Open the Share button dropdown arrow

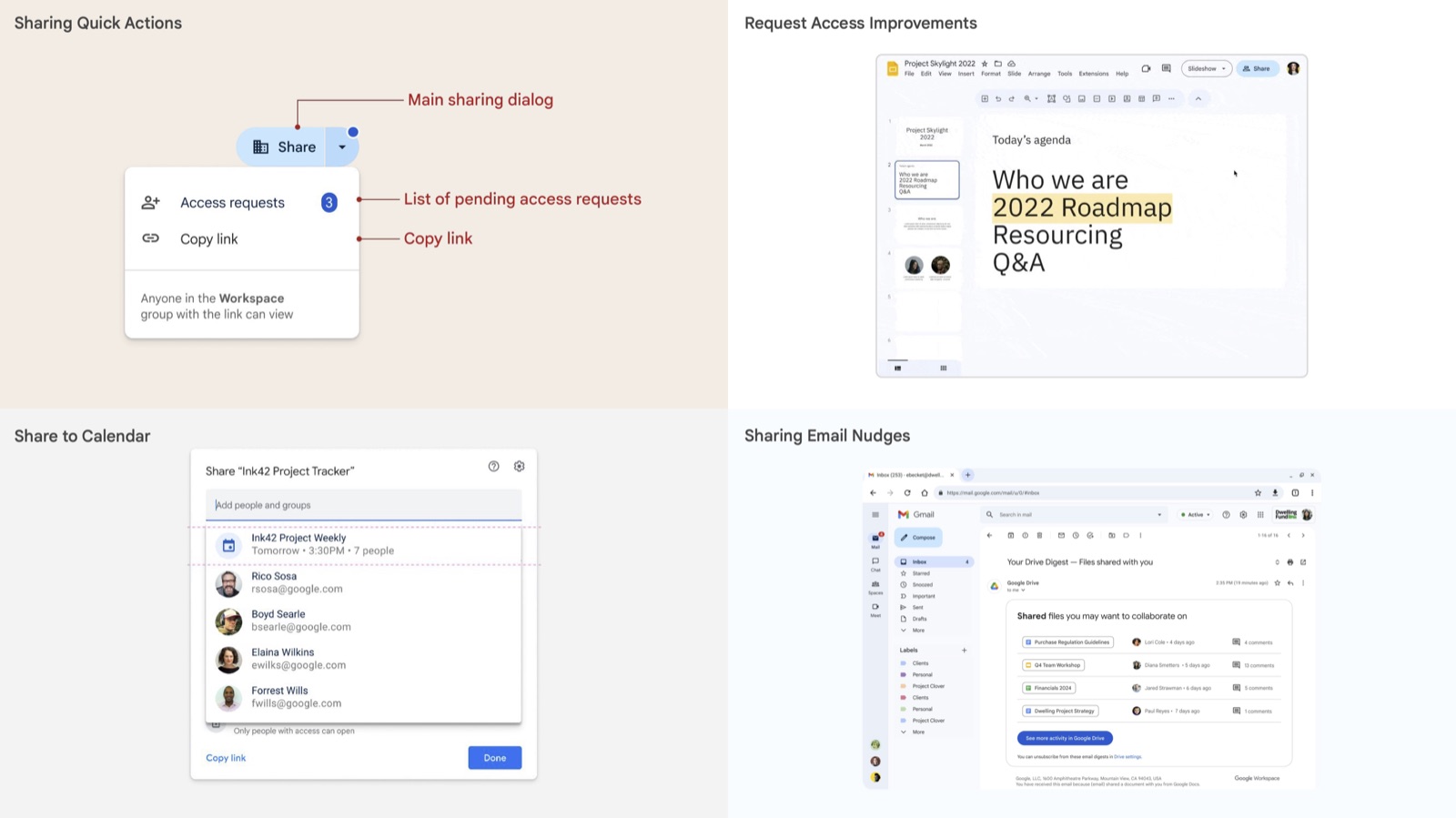coord(342,146)
